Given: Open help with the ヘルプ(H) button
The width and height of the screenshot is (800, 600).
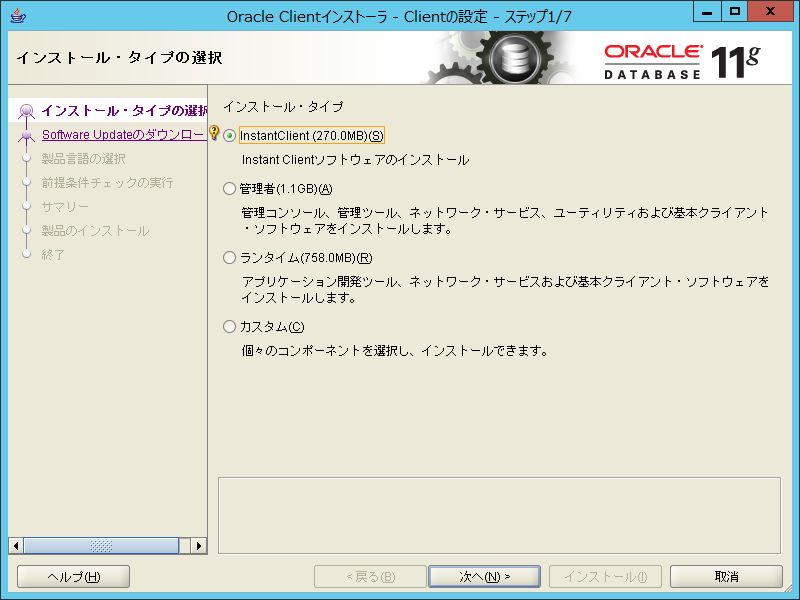Looking at the screenshot, I should pos(73,577).
